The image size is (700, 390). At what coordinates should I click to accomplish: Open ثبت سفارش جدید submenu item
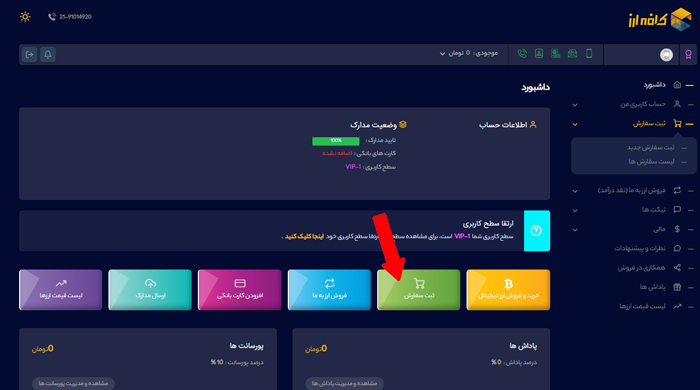point(650,147)
